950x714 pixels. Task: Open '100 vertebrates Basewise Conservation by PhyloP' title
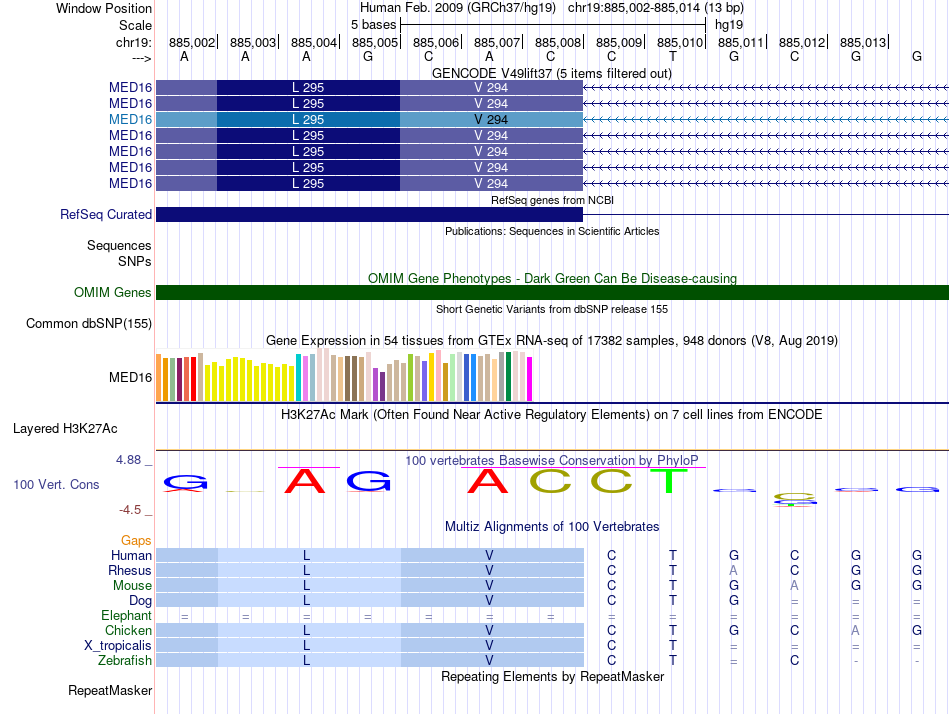(x=552, y=461)
